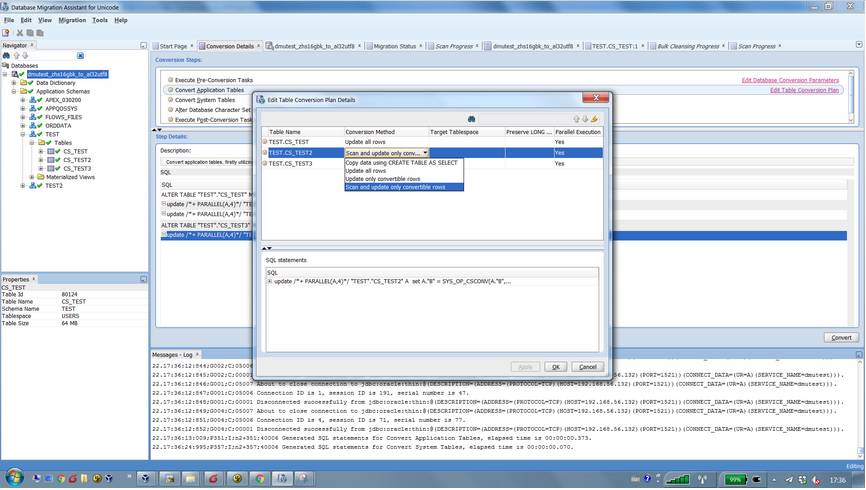Expand the Data Dictionary node
The image size is (866, 490).
click(x=14, y=83)
